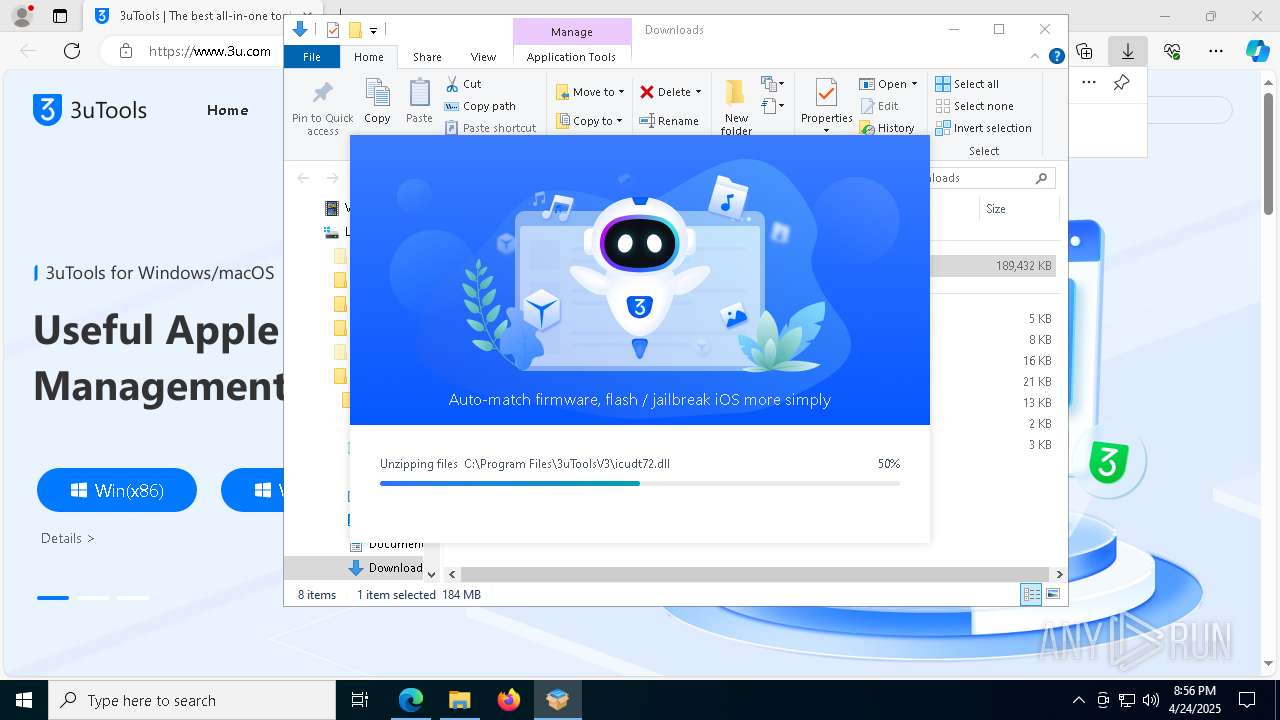Click the Manage contextual tab

572,32
